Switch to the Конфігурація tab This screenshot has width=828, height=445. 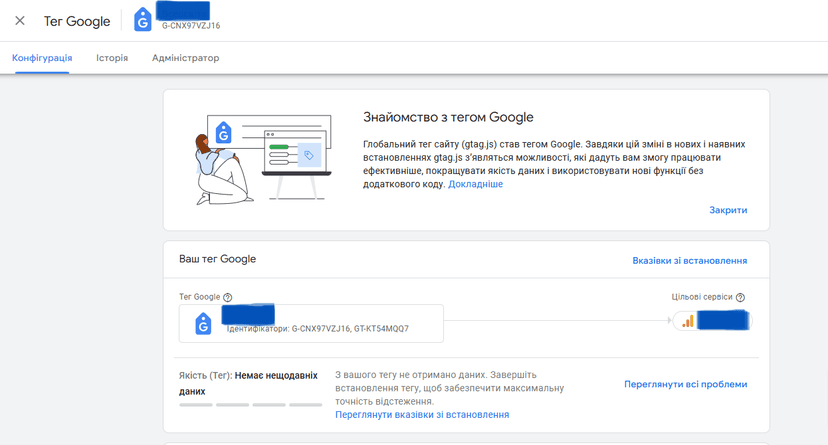tap(42, 58)
